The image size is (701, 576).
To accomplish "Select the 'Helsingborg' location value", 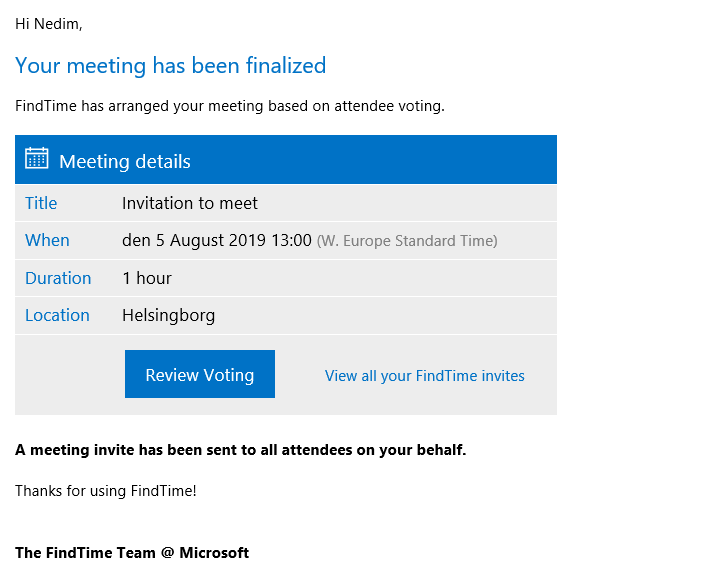I will (x=168, y=315).
